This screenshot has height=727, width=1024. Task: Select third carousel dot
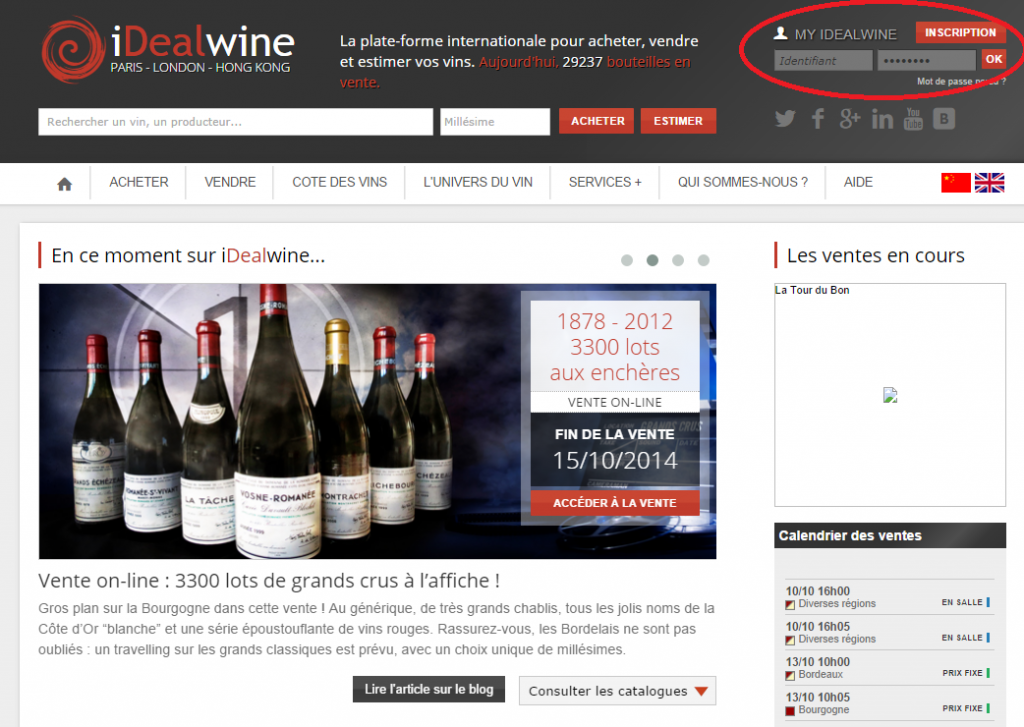(678, 260)
